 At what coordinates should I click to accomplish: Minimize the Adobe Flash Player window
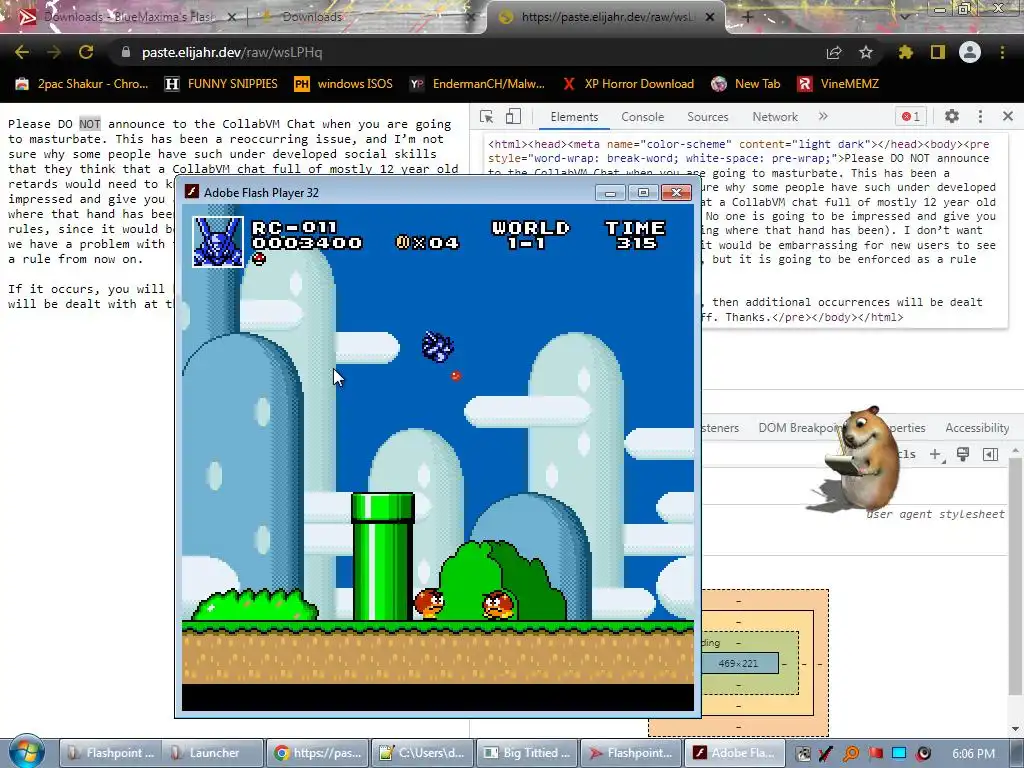pos(610,193)
